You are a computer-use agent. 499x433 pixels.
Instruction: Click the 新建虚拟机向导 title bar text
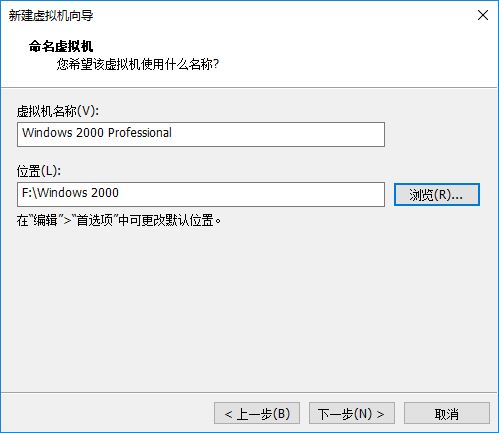coord(51,15)
